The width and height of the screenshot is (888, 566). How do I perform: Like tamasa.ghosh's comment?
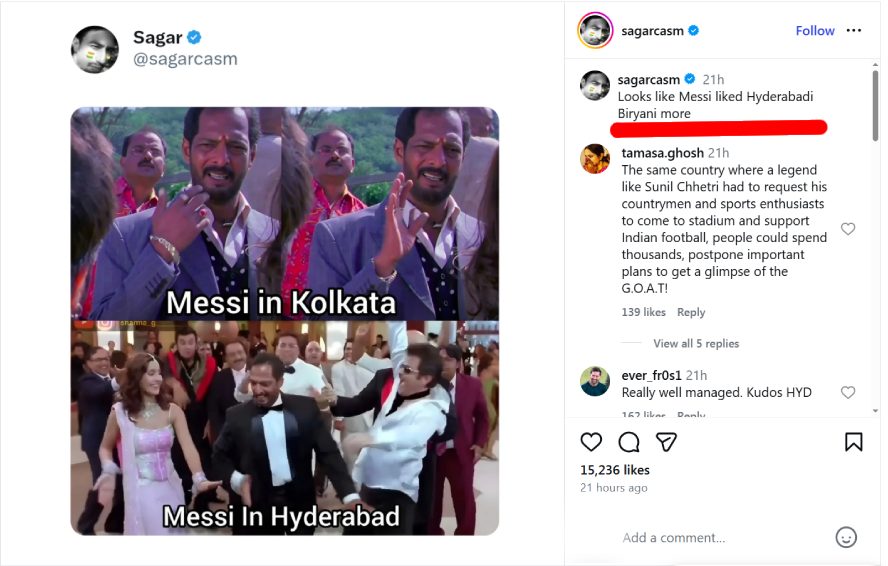click(x=848, y=229)
